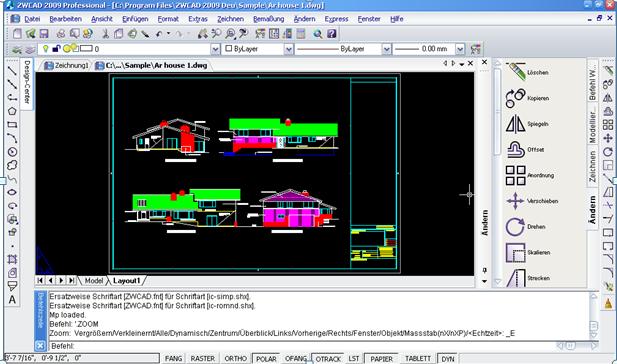The width and height of the screenshot is (617, 364).
Task: Open the Datei menu
Action: tap(32, 19)
